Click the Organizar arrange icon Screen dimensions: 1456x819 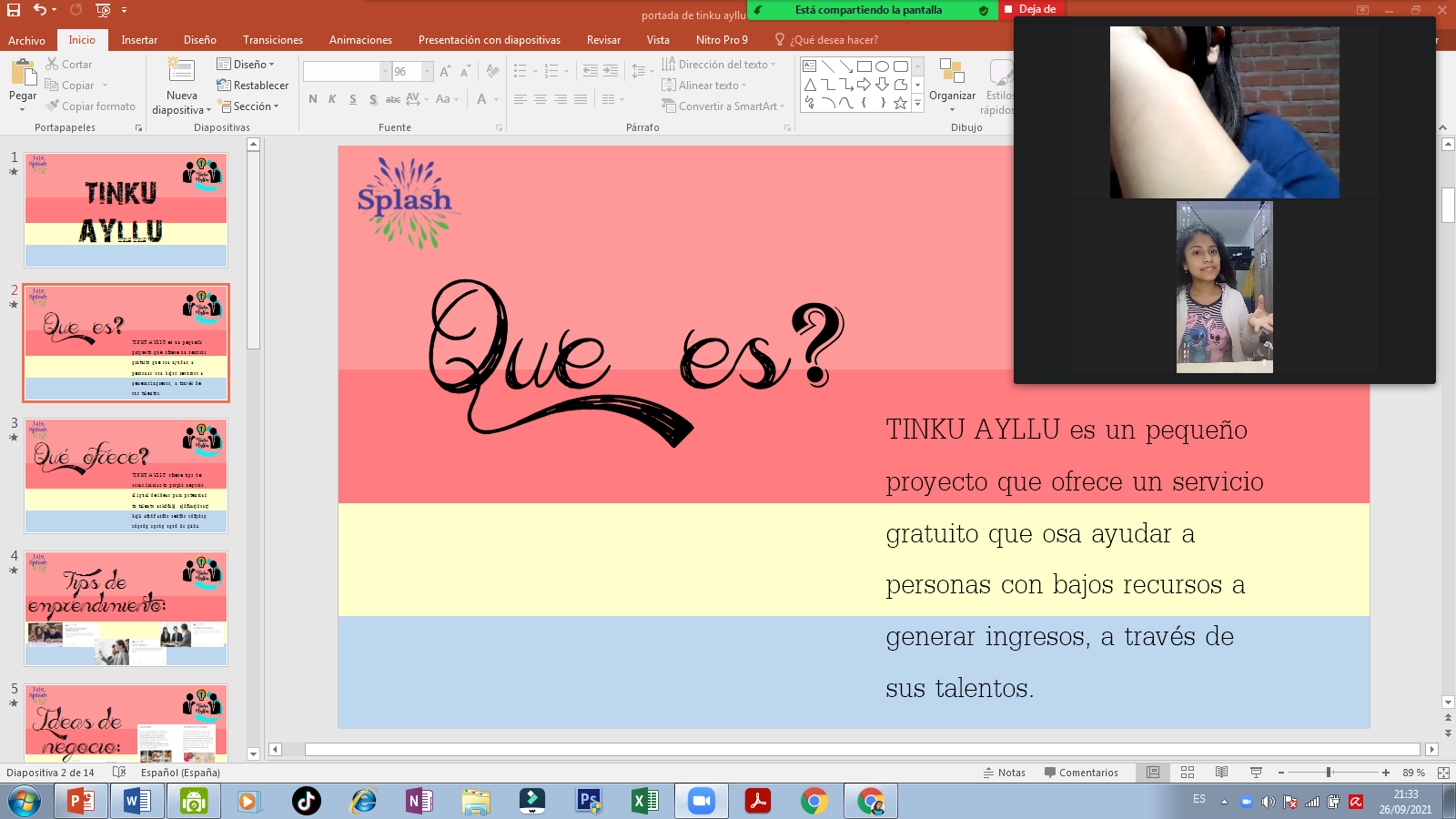[952, 73]
